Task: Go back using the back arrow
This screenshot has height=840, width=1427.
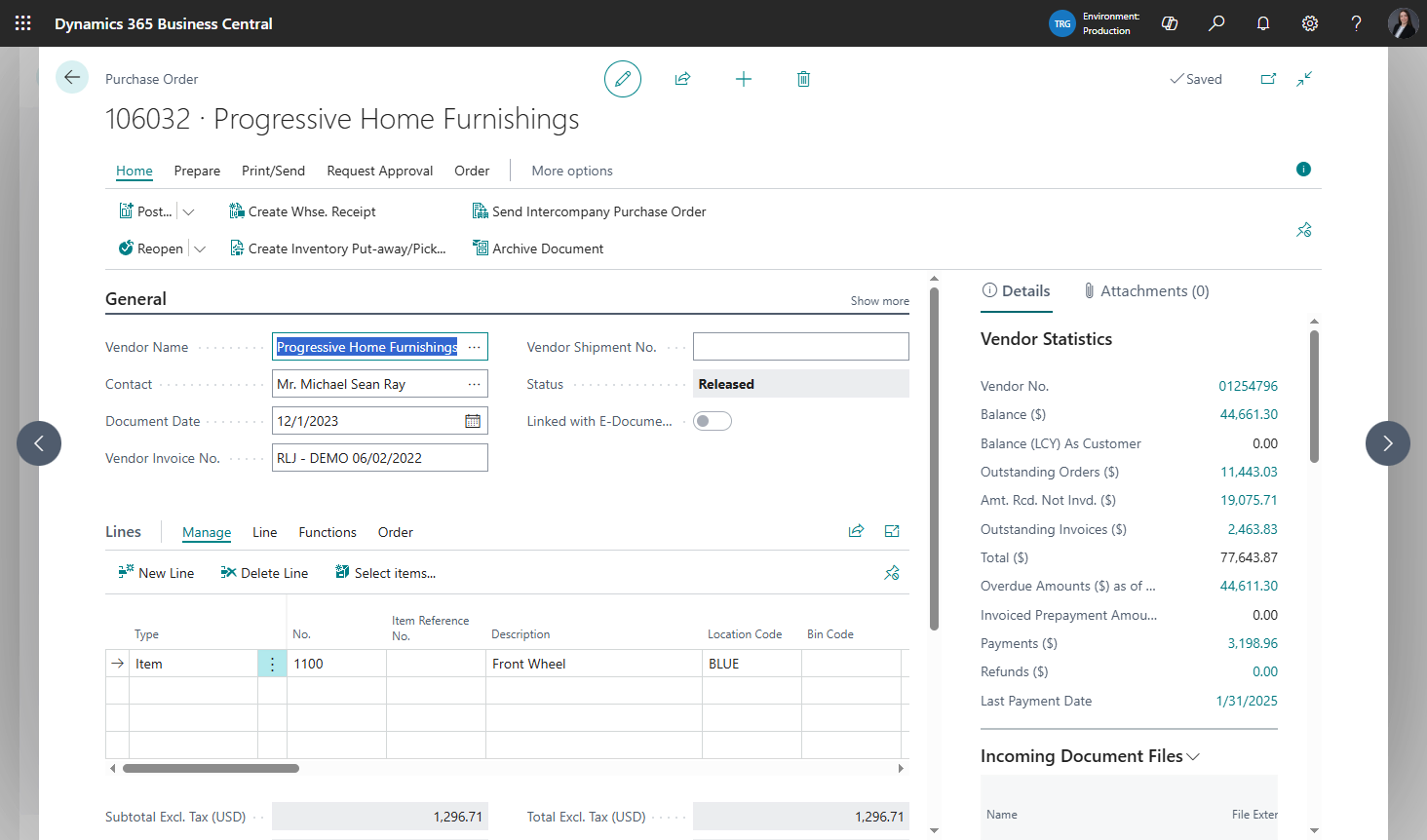Action: point(72,77)
